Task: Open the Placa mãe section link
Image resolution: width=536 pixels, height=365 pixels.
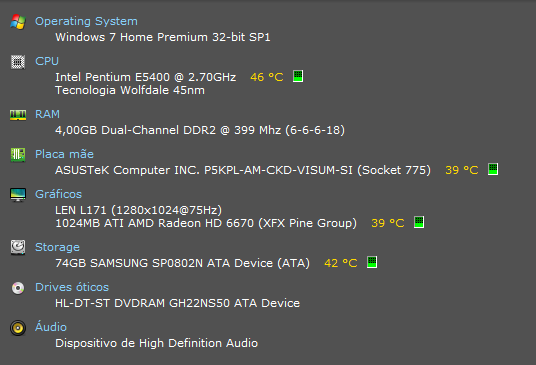Action: [x=64, y=154]
